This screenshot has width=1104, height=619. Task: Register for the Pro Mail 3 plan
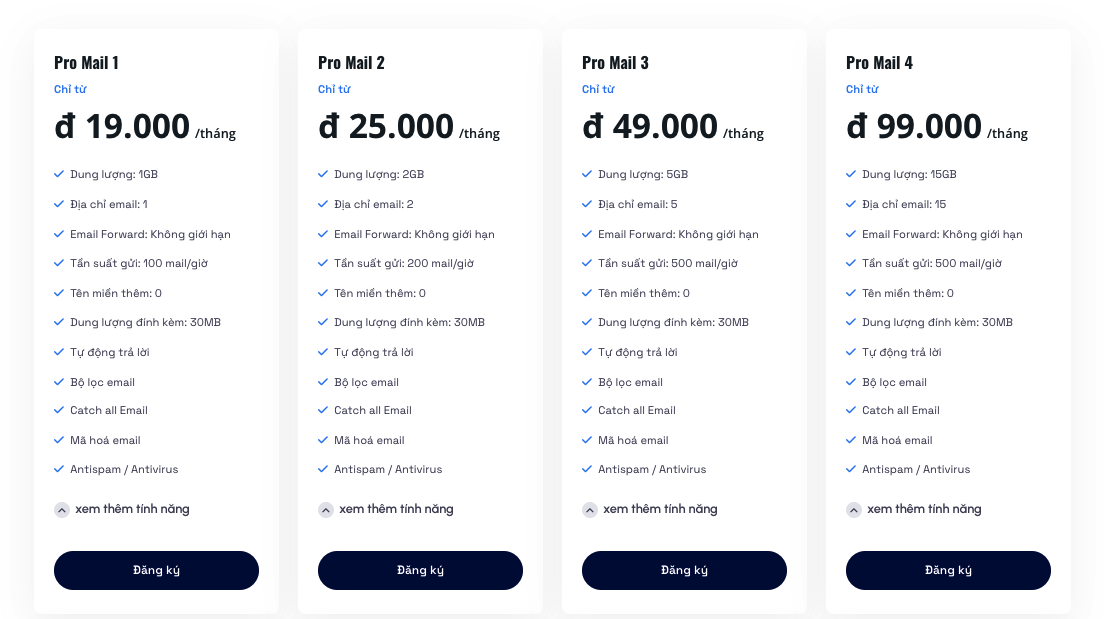tap(684, 570)
